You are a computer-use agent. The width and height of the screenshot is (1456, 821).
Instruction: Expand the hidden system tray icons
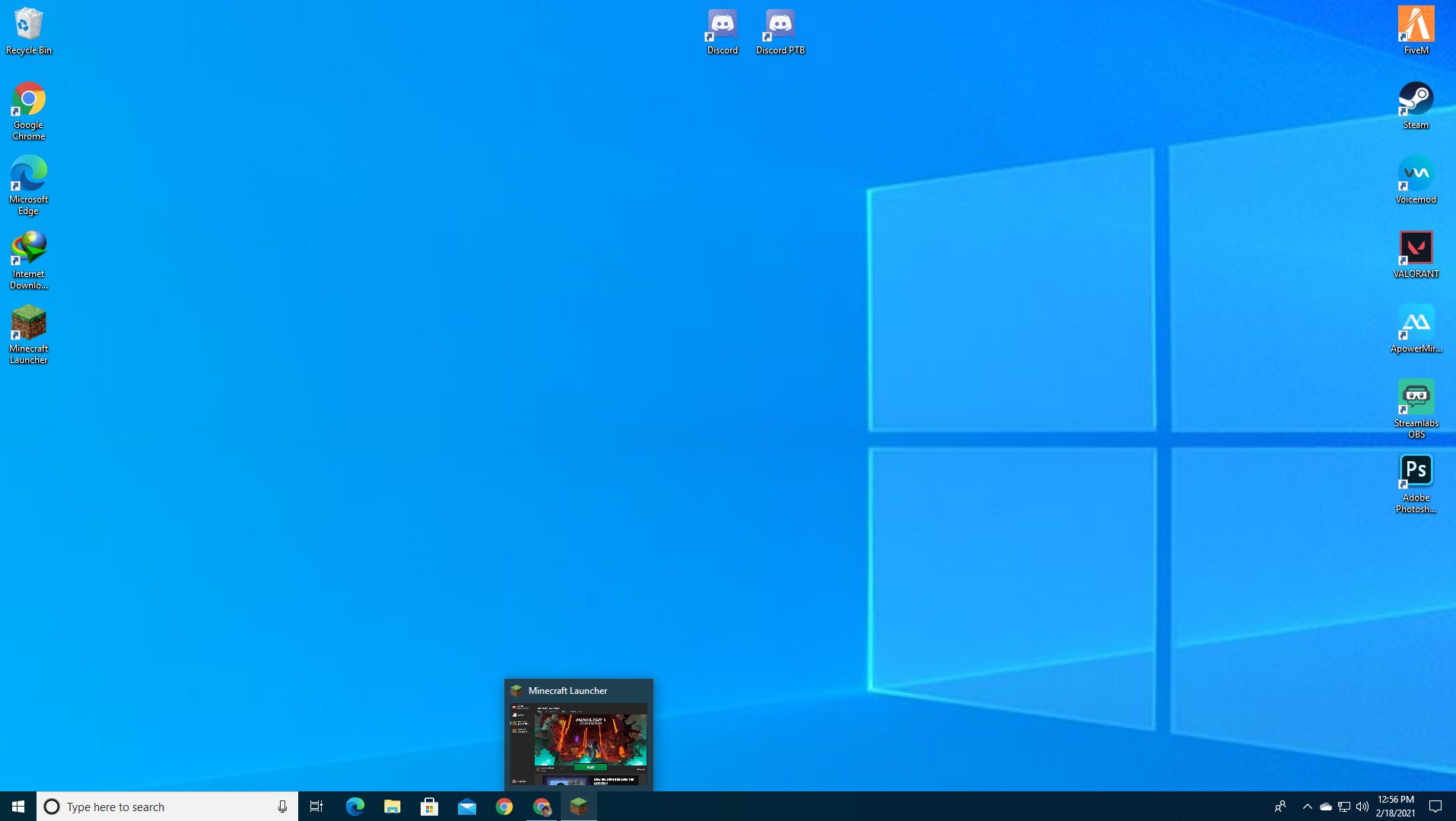coord(1307,807)
